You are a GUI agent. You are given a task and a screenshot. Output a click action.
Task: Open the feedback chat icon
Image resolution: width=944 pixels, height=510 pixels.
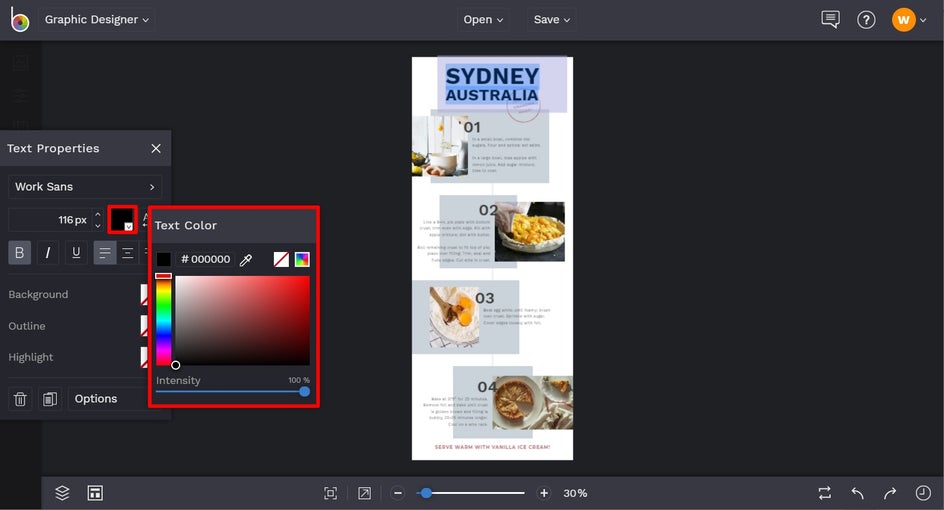coord(830,20)
